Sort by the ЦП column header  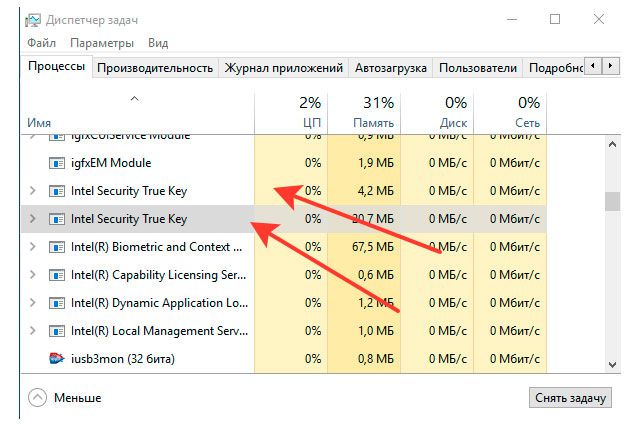pos(291,113)
